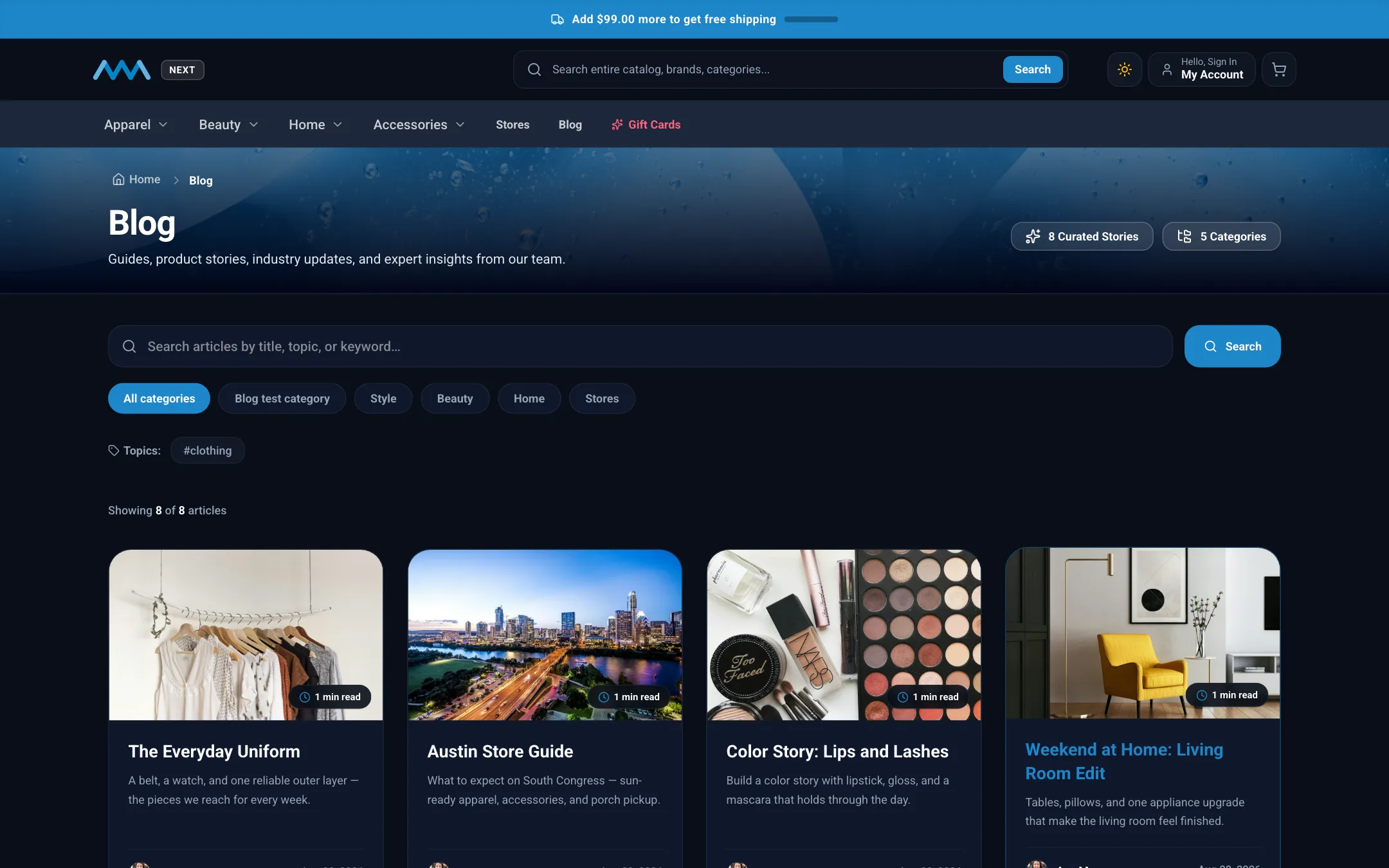
Task: Click the folder tree icon on Categories badge
Action: tap(1185, 237)
